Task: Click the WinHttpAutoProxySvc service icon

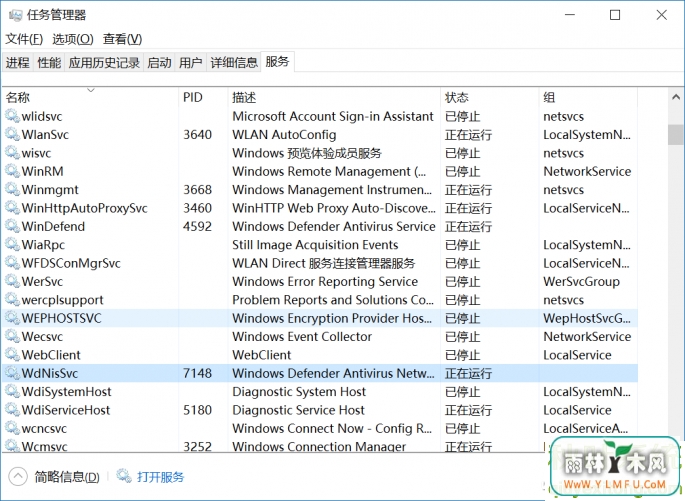Action: pyautogui.click(x=12, y=208)
